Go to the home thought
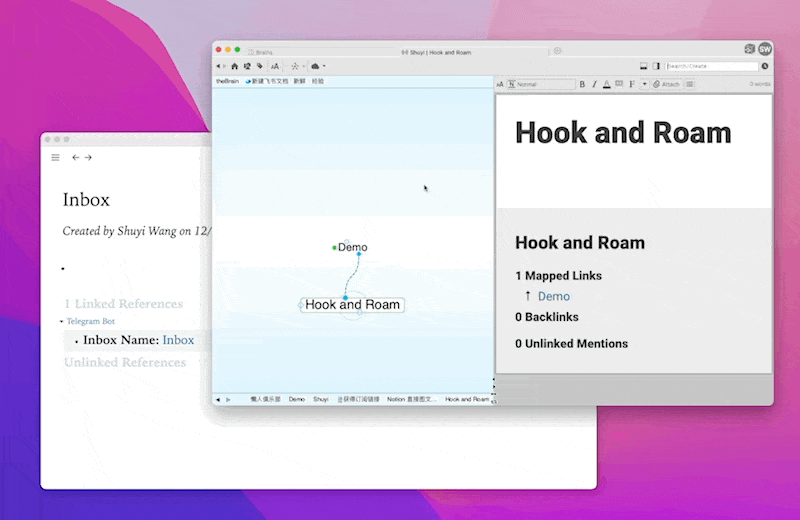800x520 pixels. click(235, 66)
